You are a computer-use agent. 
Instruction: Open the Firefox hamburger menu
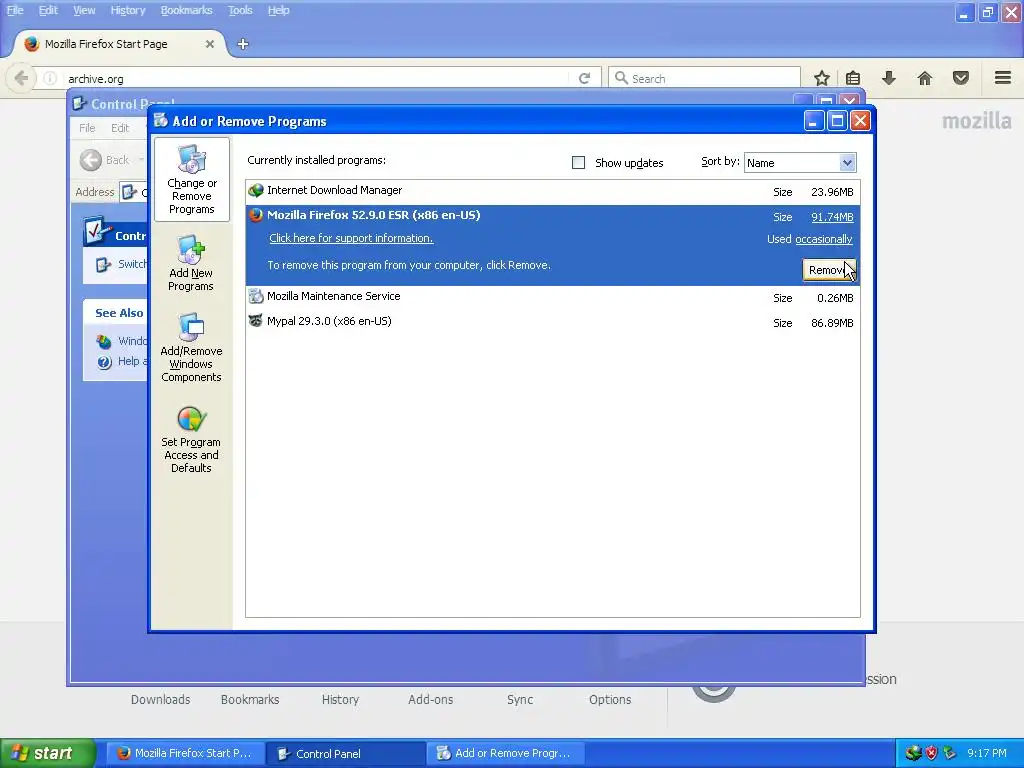tap(1003, 78)
